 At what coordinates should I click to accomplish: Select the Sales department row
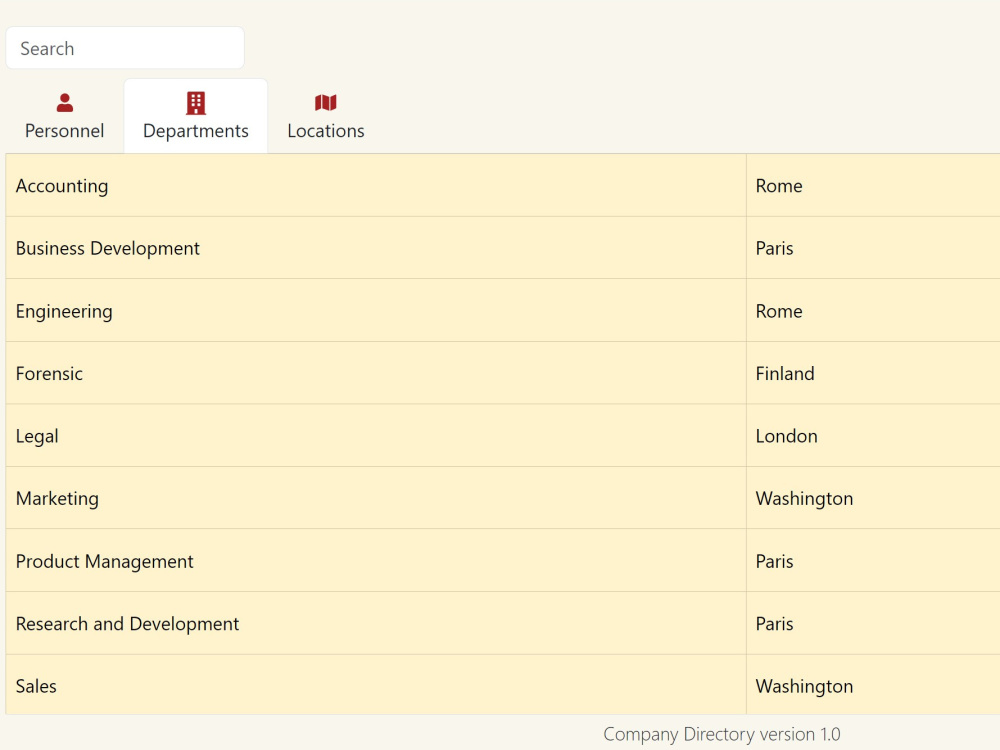503,686
